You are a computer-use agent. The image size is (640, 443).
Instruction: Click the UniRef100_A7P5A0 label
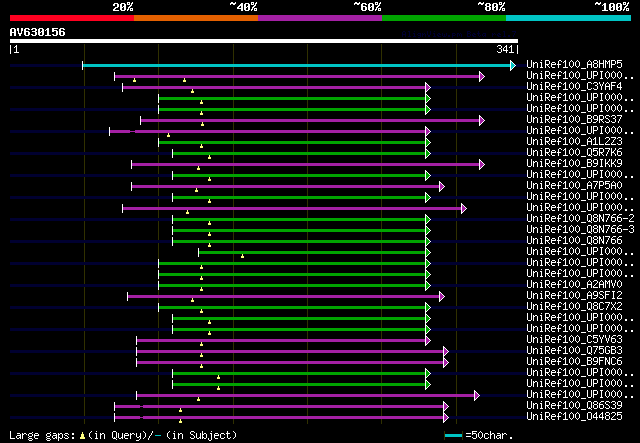(x=574, y=186)
